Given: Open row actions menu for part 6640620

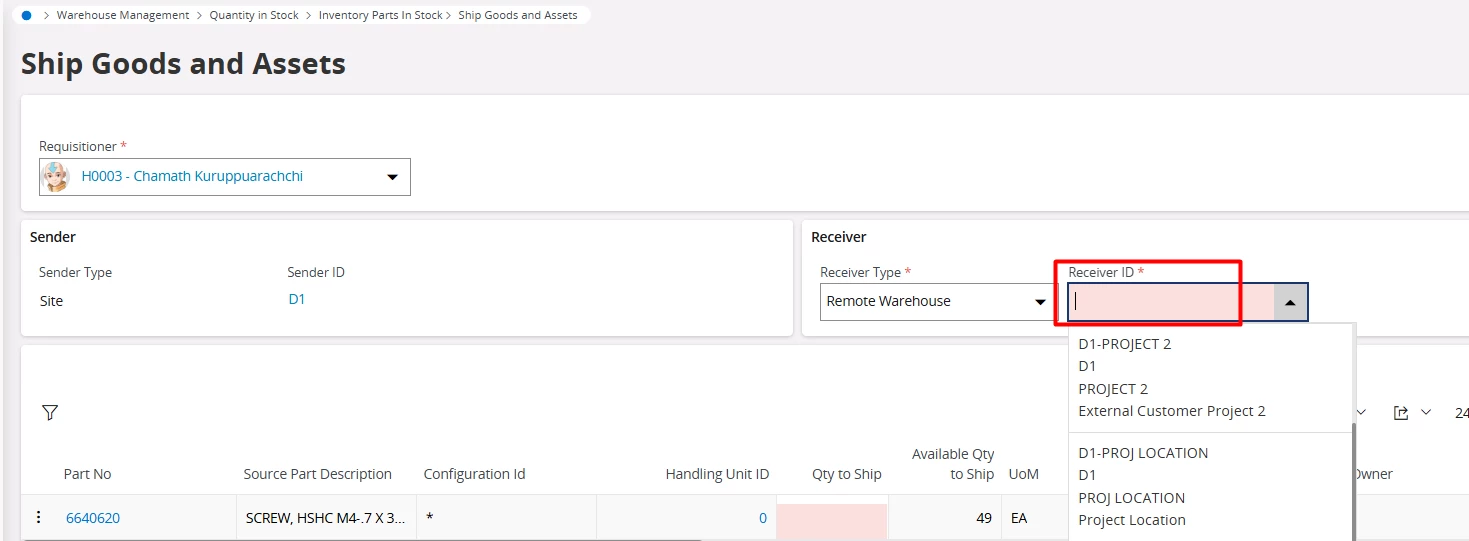Looking at the screenshot, I should [x=39, y=517].
